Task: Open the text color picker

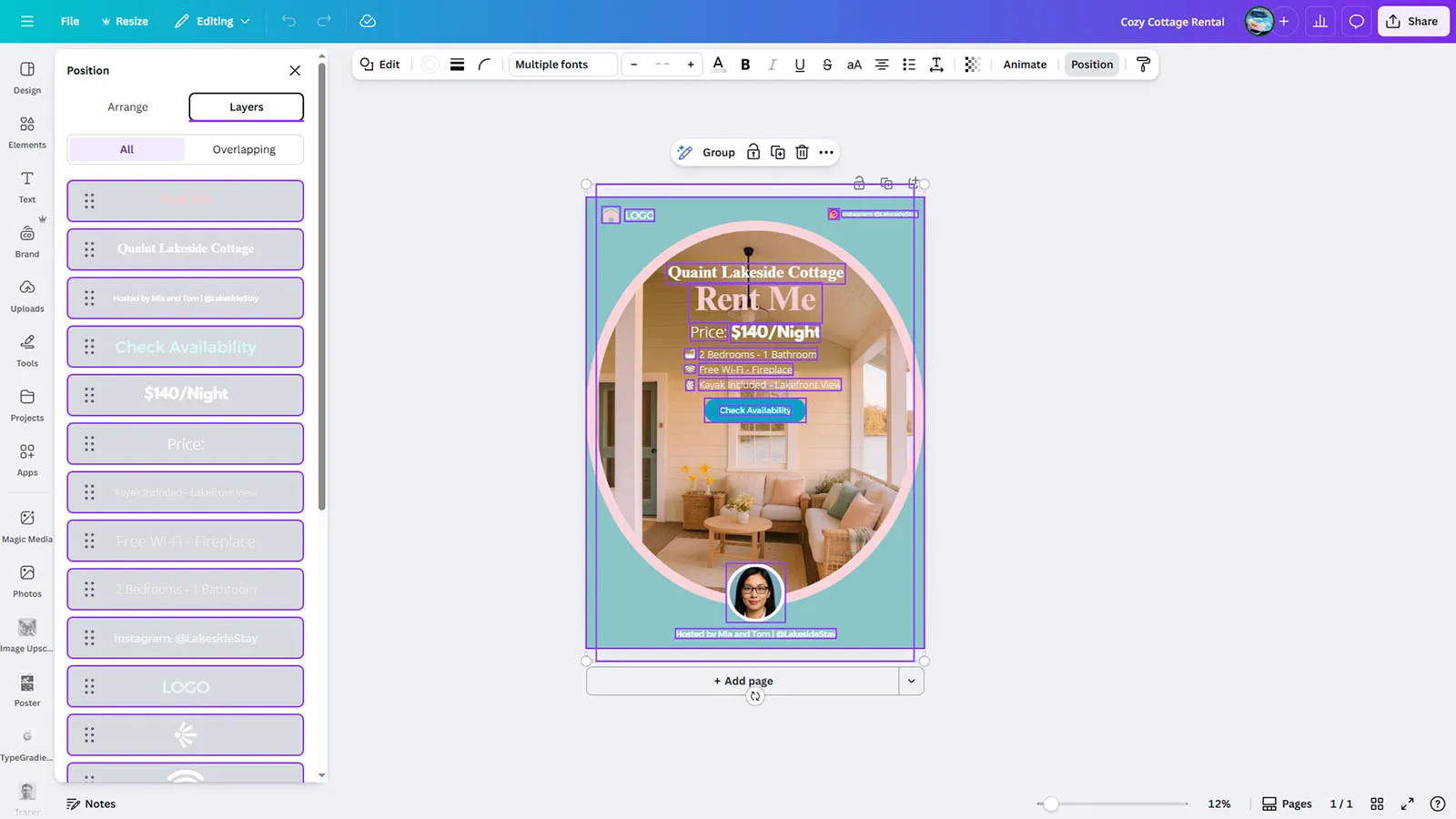Action: coord(718,65)
